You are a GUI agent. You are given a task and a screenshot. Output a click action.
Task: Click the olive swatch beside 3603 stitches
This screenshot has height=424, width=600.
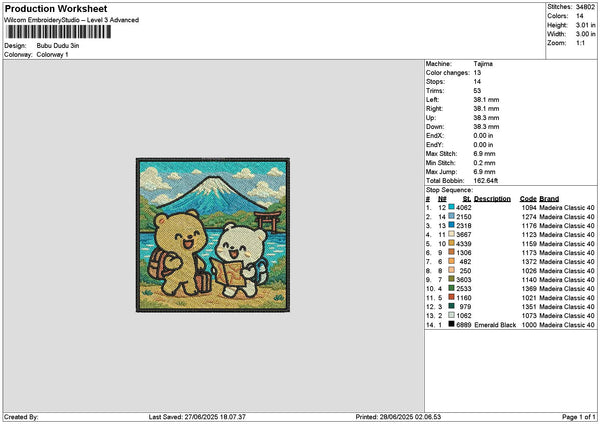tap(452, 279)
